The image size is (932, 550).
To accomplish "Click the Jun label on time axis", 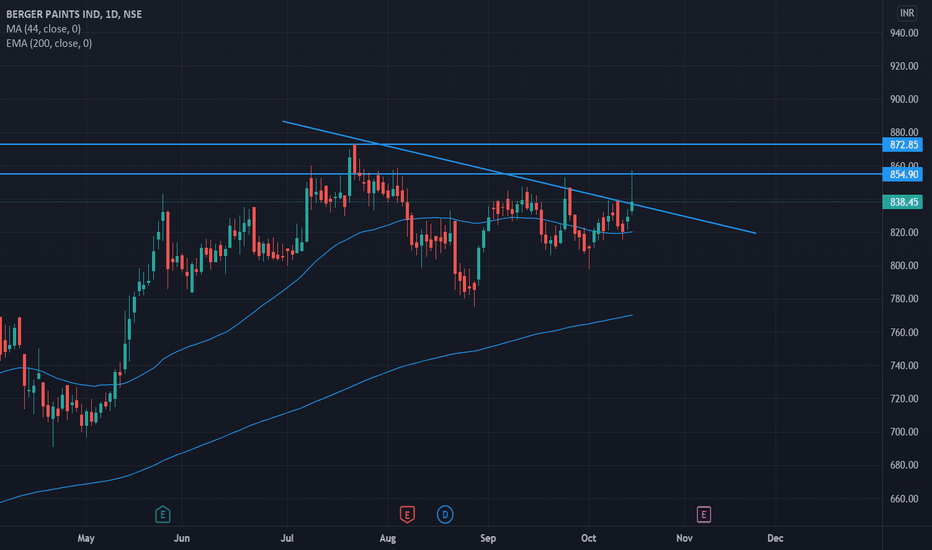I will [182, 538].
